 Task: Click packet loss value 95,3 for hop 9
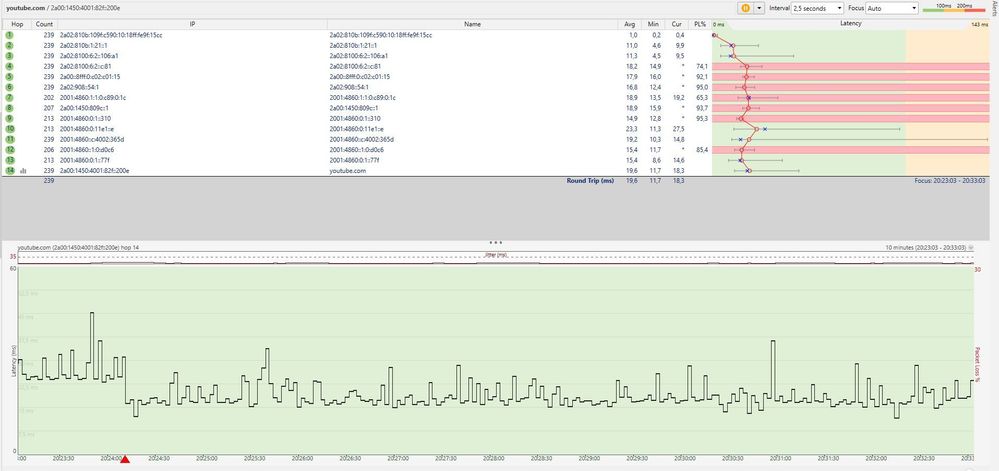(x=703, y=118)
